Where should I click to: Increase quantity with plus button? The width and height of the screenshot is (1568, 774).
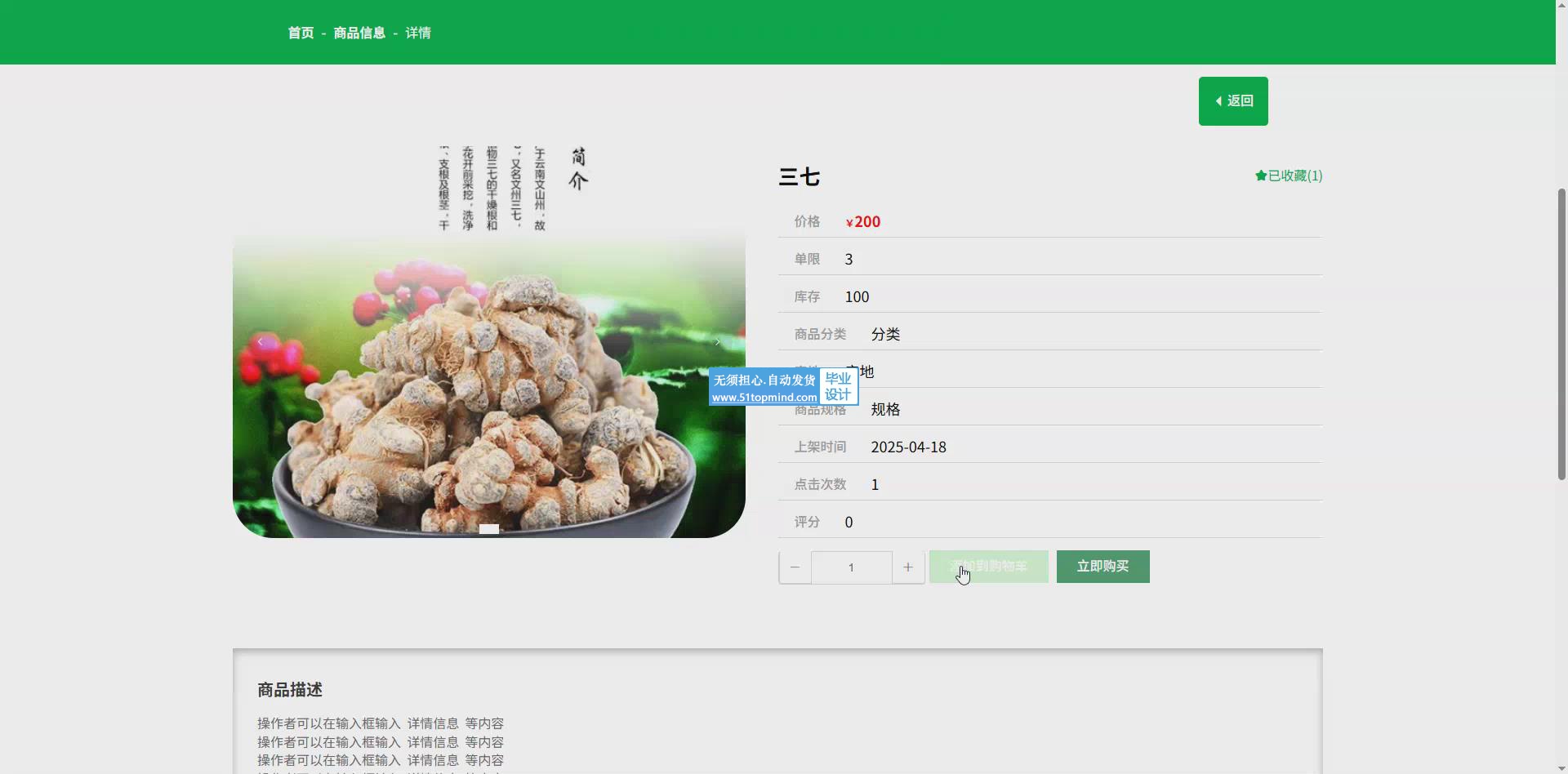907,567
